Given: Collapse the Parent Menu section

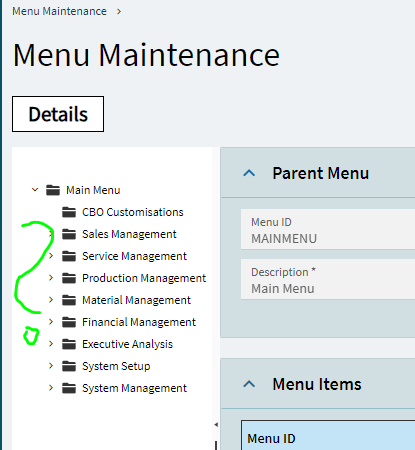Looking at the screenshot, I should pos(249,173).
